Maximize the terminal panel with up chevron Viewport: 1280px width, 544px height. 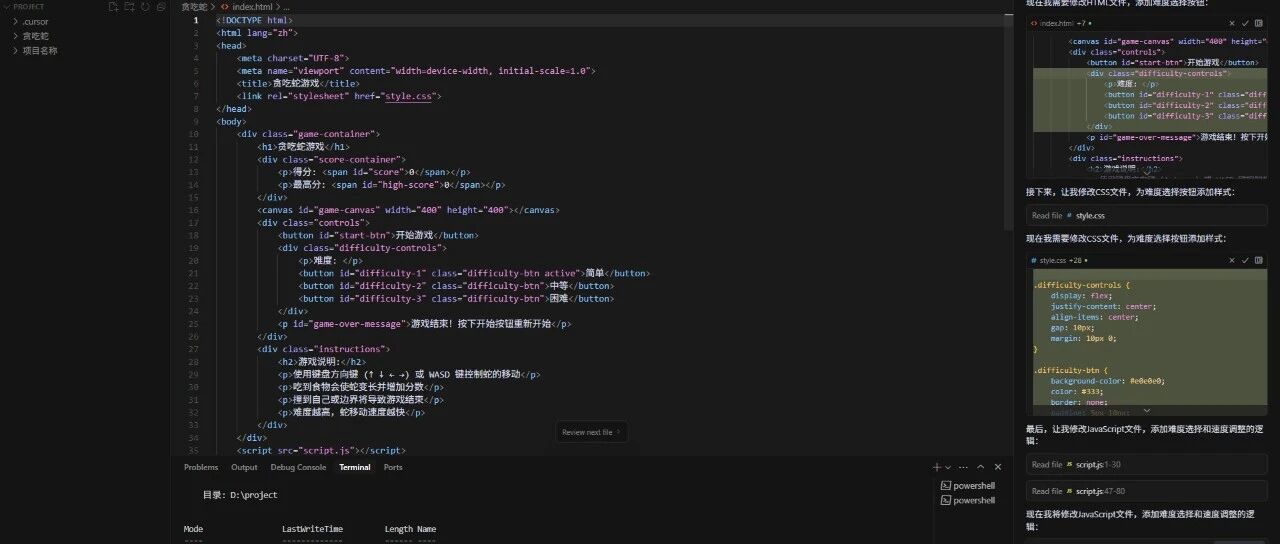pyautogui.click(x=981, y=467)
